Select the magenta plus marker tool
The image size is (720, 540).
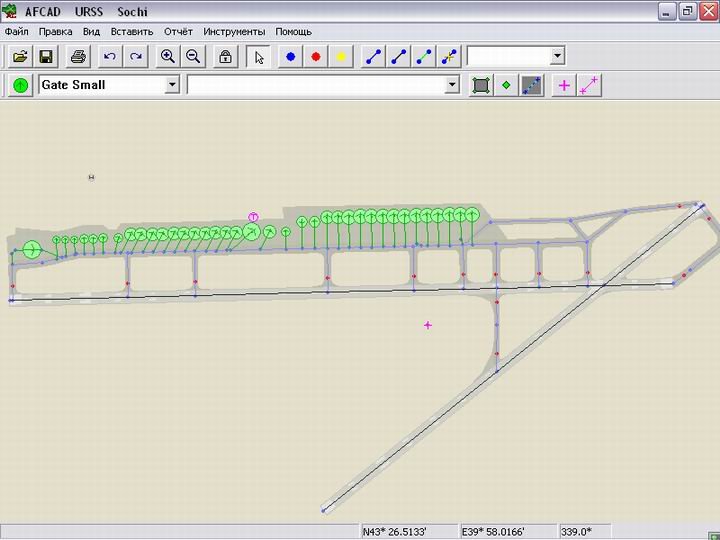[564, 85]
